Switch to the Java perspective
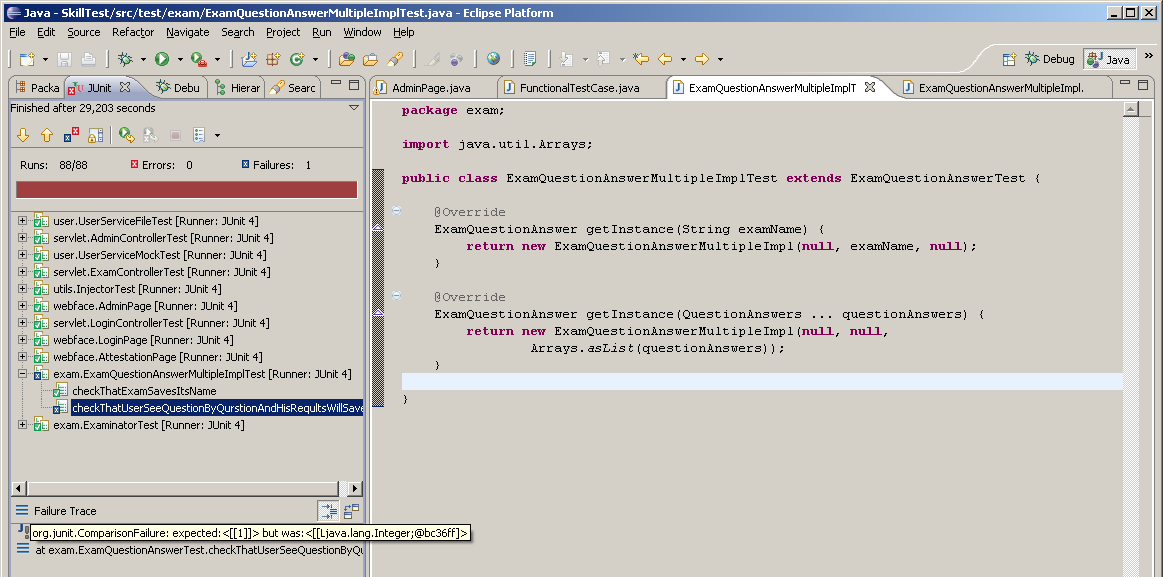The image size is (1163, 577). click(x=1108, y=59)
